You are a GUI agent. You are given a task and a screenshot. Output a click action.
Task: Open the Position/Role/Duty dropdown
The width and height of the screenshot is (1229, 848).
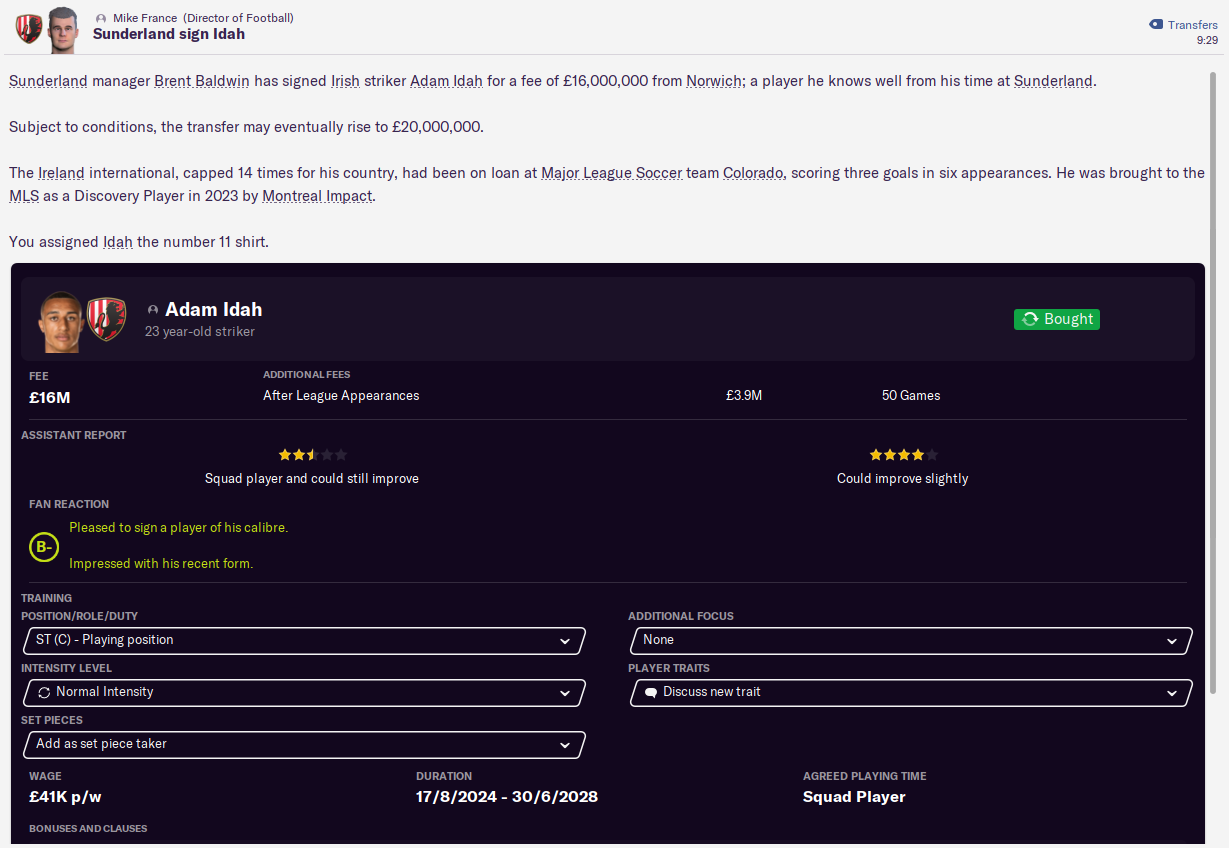pyautogui.click(x=303, y=640)
